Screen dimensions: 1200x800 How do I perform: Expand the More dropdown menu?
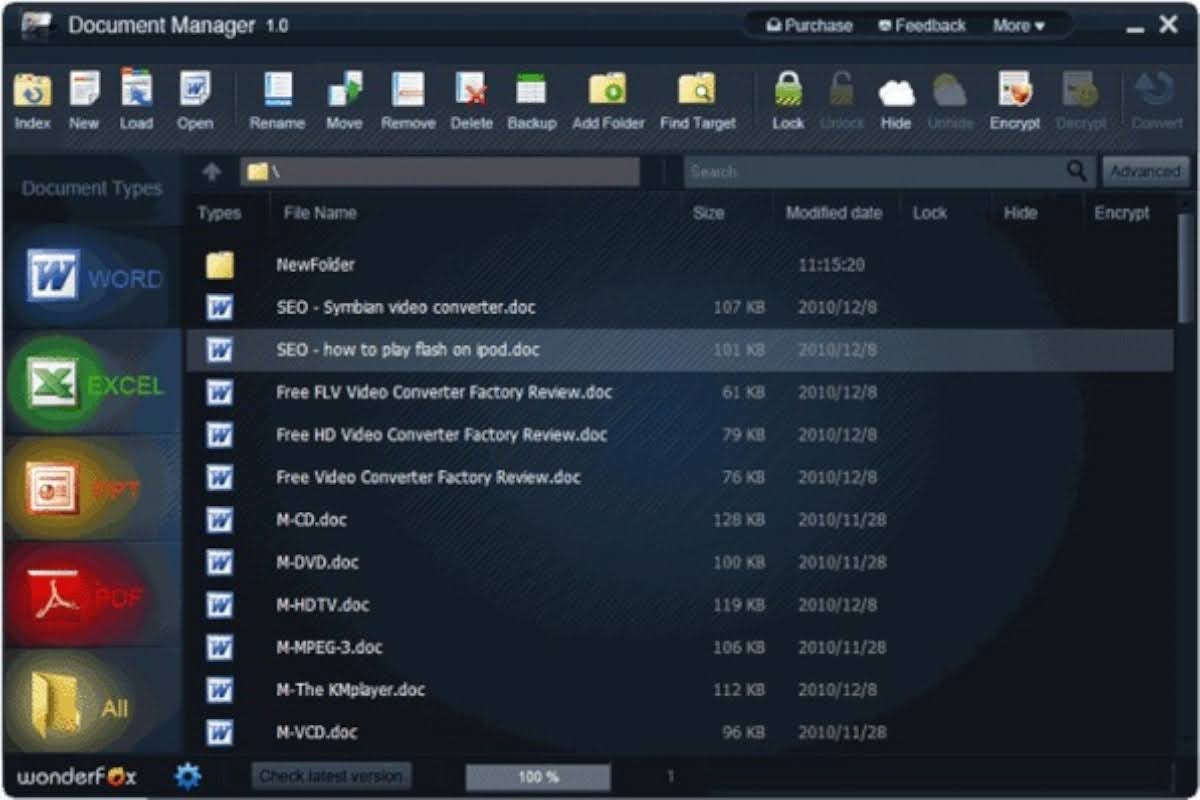pos(1018,26)
